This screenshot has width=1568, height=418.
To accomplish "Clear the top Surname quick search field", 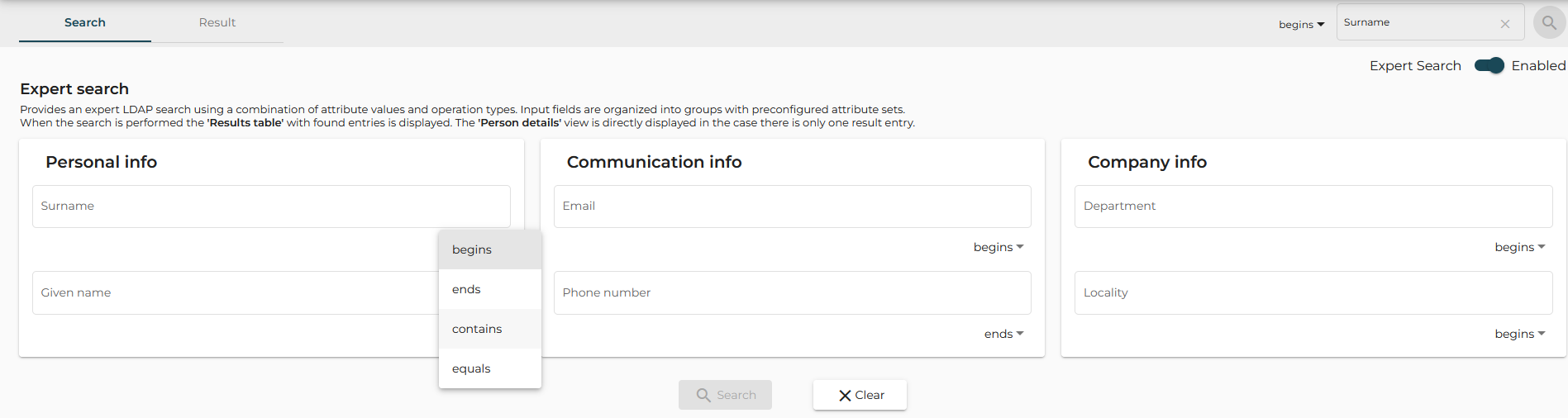I will coord(1505,24).
